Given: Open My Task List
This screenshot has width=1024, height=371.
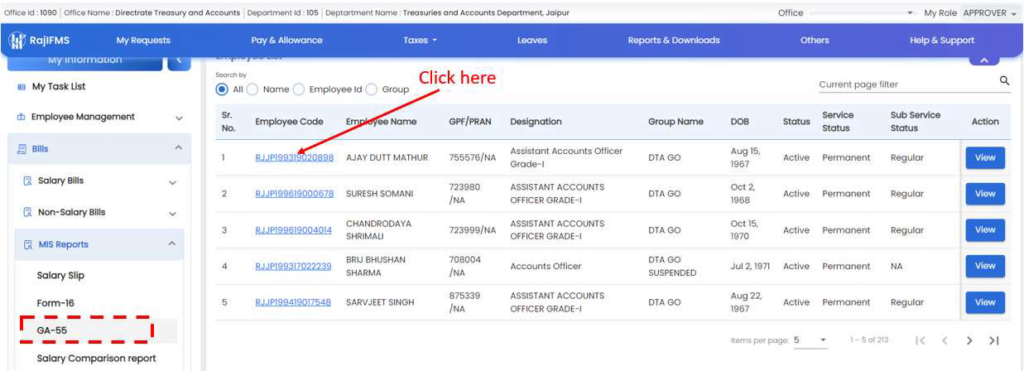Looking at the screenshot, I should [x=59, y=87].
